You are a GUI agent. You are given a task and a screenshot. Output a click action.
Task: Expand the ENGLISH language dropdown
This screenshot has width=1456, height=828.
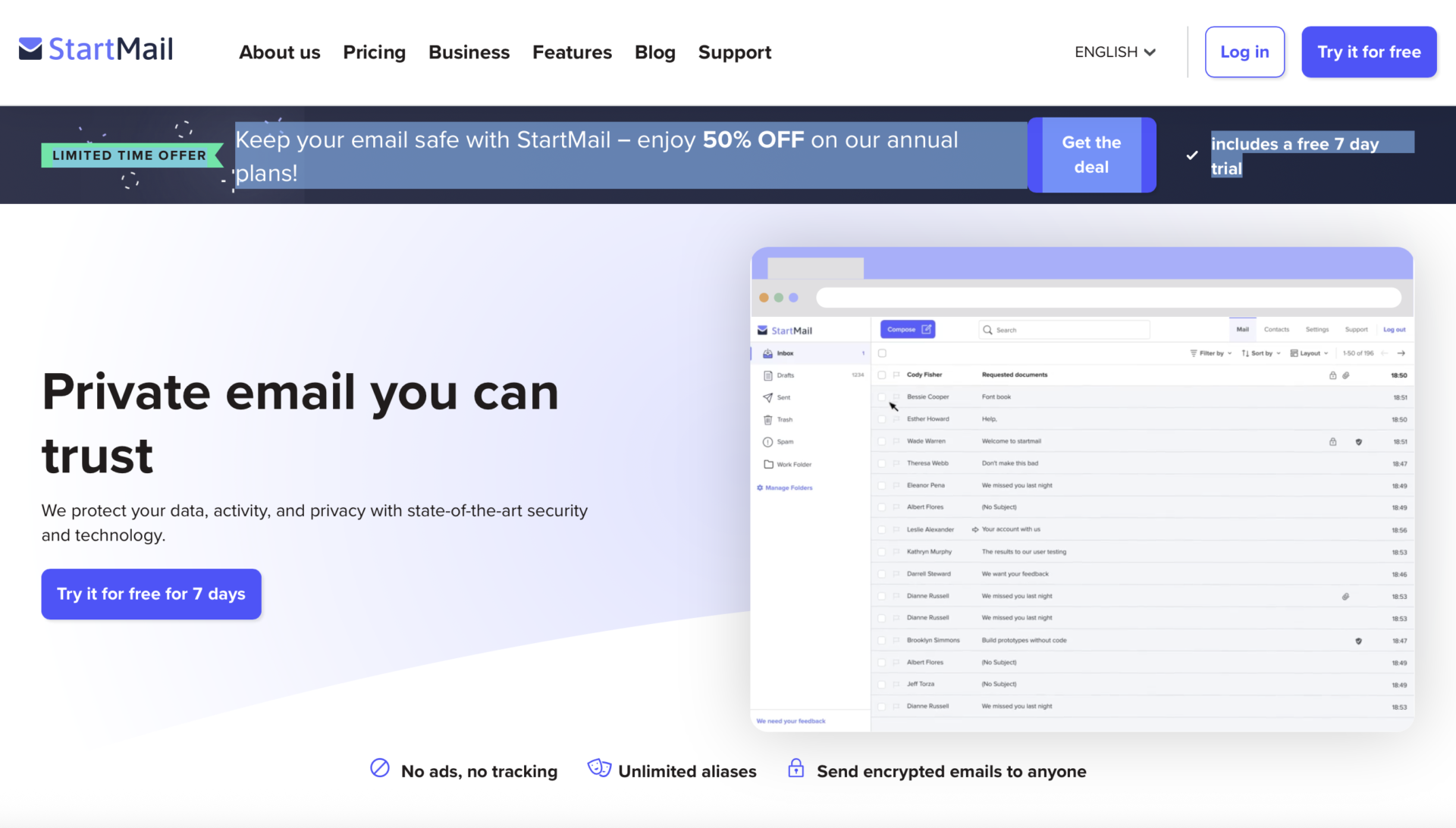pyautogui.click(x=1115, y=52)
